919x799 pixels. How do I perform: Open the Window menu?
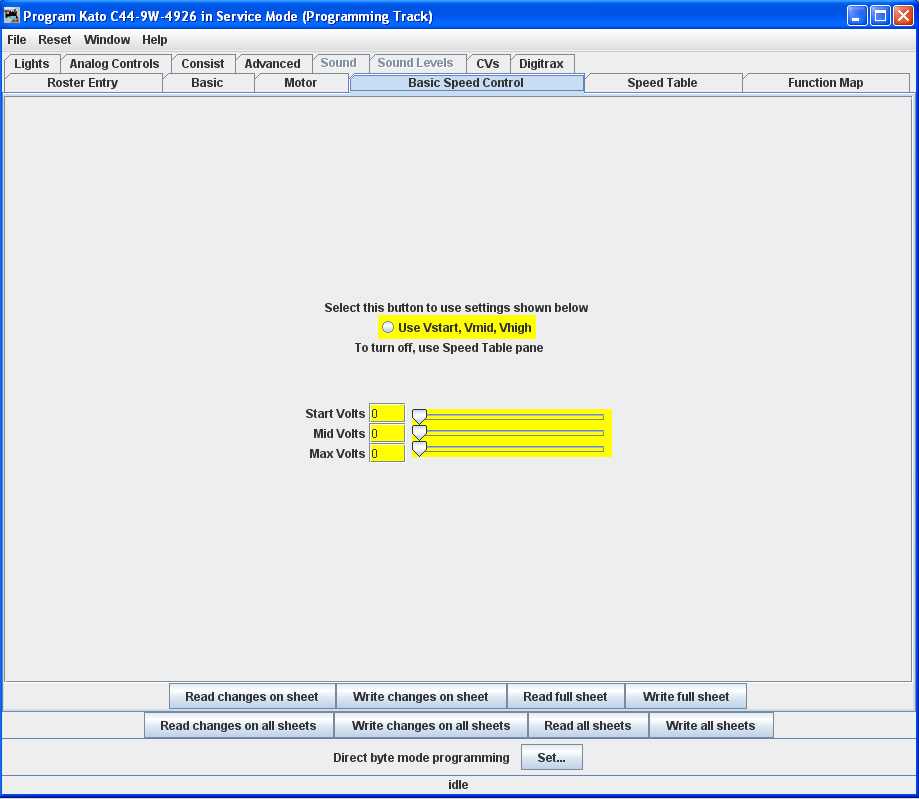pos(107,40)
